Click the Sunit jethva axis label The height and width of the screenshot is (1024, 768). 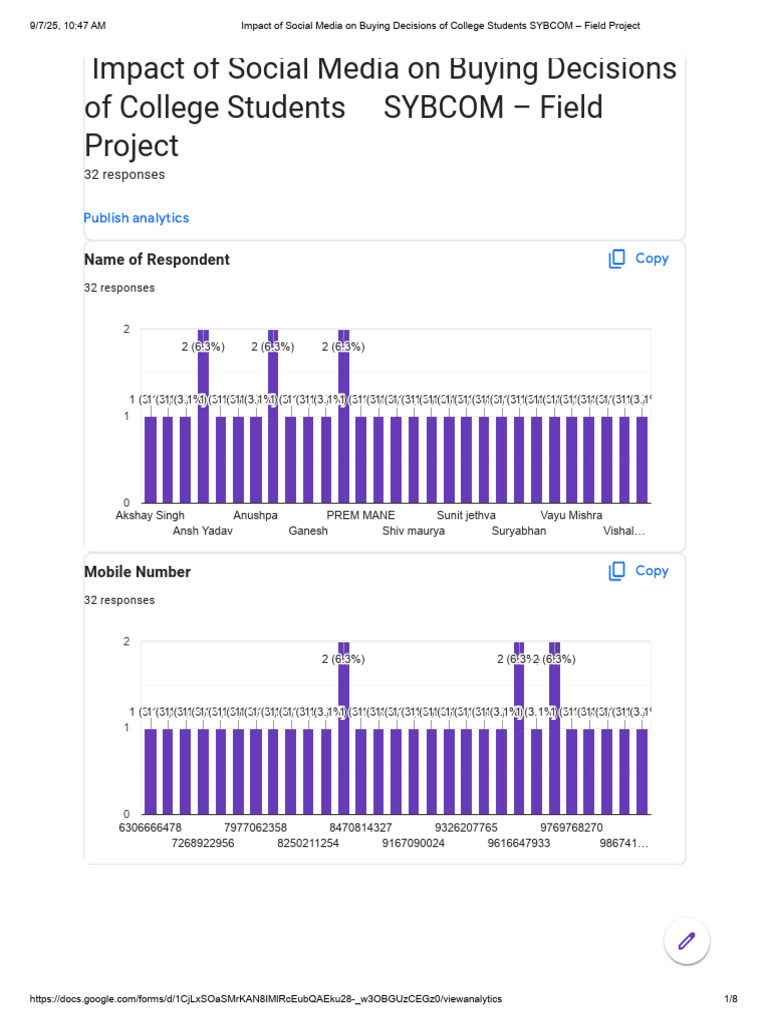466,516
